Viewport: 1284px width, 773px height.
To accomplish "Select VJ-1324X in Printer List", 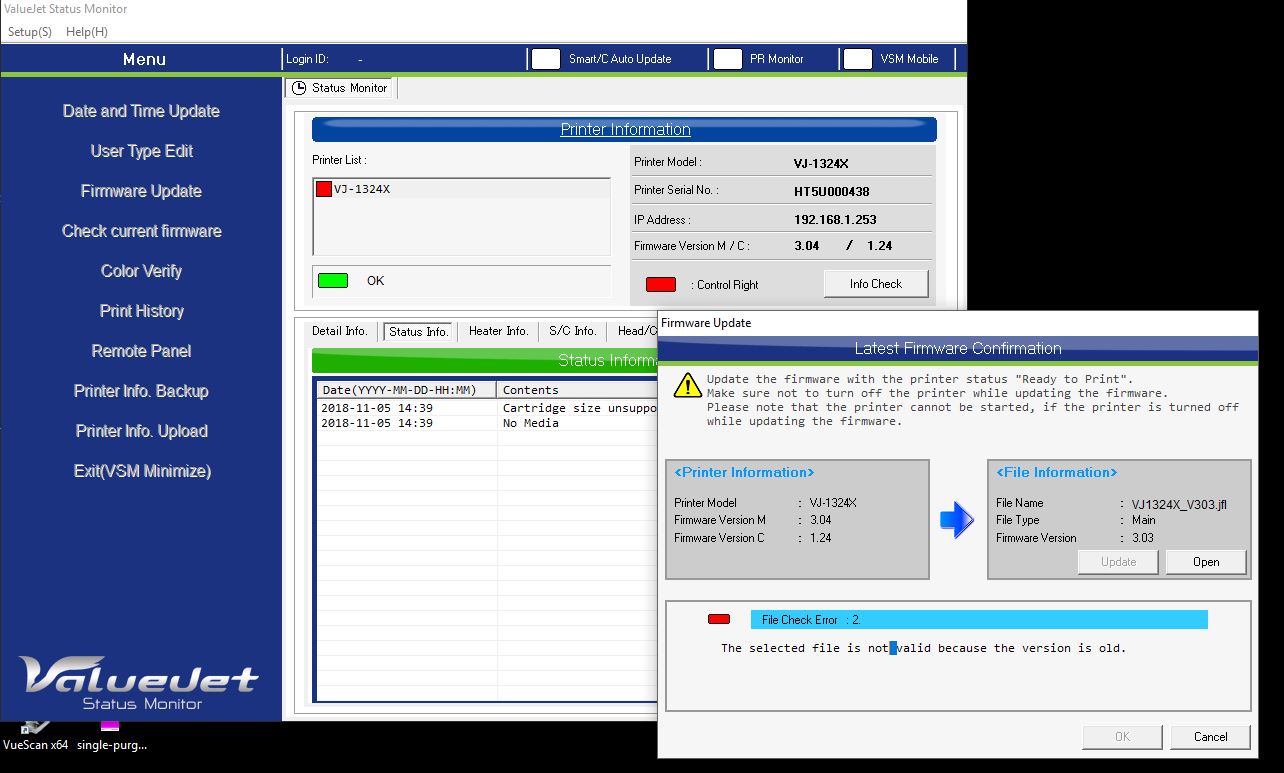I will [x=461, y=189].
